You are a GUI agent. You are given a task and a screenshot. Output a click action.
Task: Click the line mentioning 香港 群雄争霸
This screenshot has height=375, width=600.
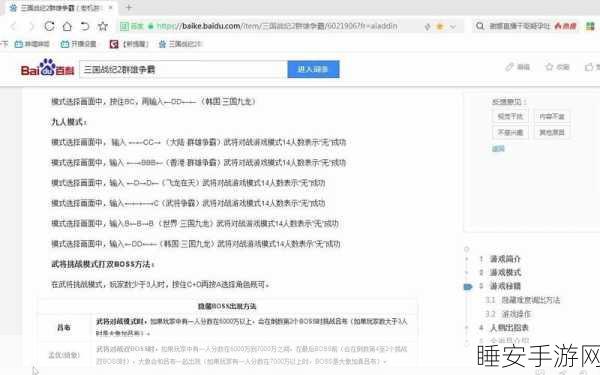pyautogui.click(x=199, y=163)
